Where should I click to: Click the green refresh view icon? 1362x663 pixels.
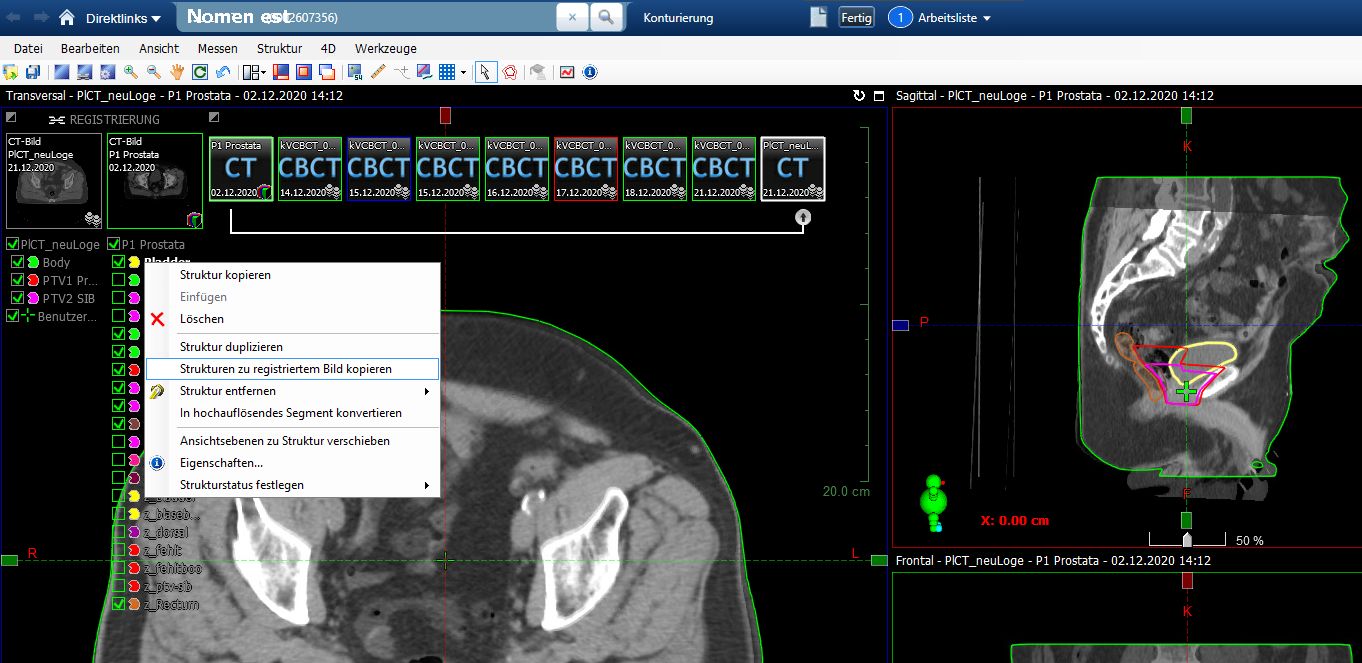(200, 72)
